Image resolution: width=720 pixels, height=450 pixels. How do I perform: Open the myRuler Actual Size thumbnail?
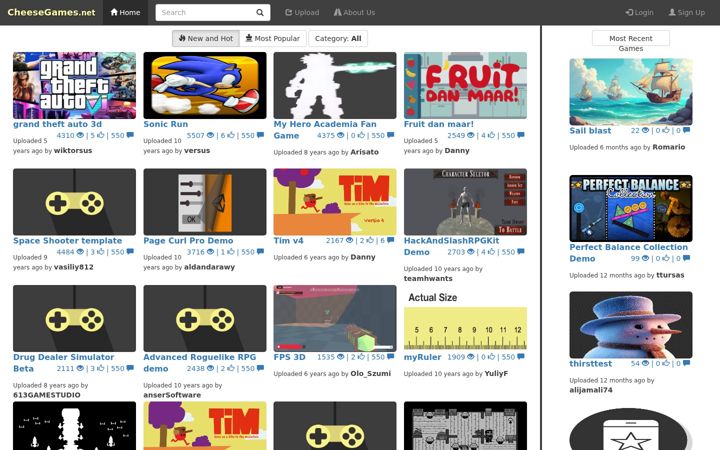click(x=465, y=318)
